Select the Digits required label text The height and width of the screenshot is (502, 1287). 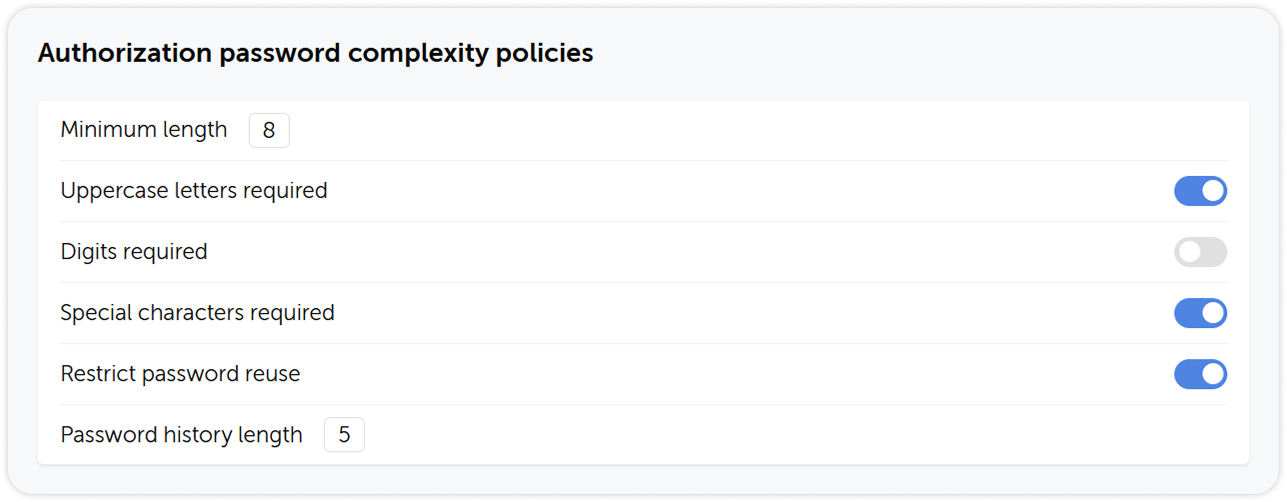click(134, 251)
